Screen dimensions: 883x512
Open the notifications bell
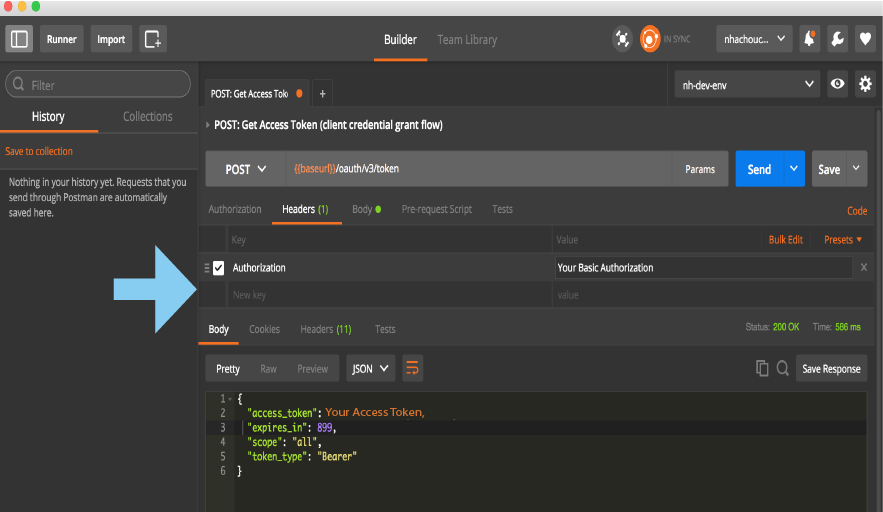[809, 39]
